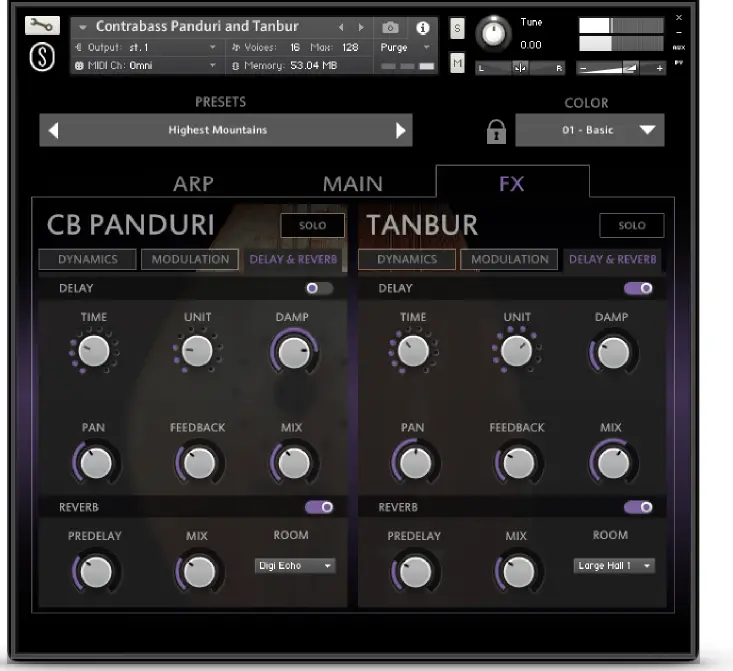
Task: Open CB Panduri Delay & Reverb sub-tab
Action: 293,260
